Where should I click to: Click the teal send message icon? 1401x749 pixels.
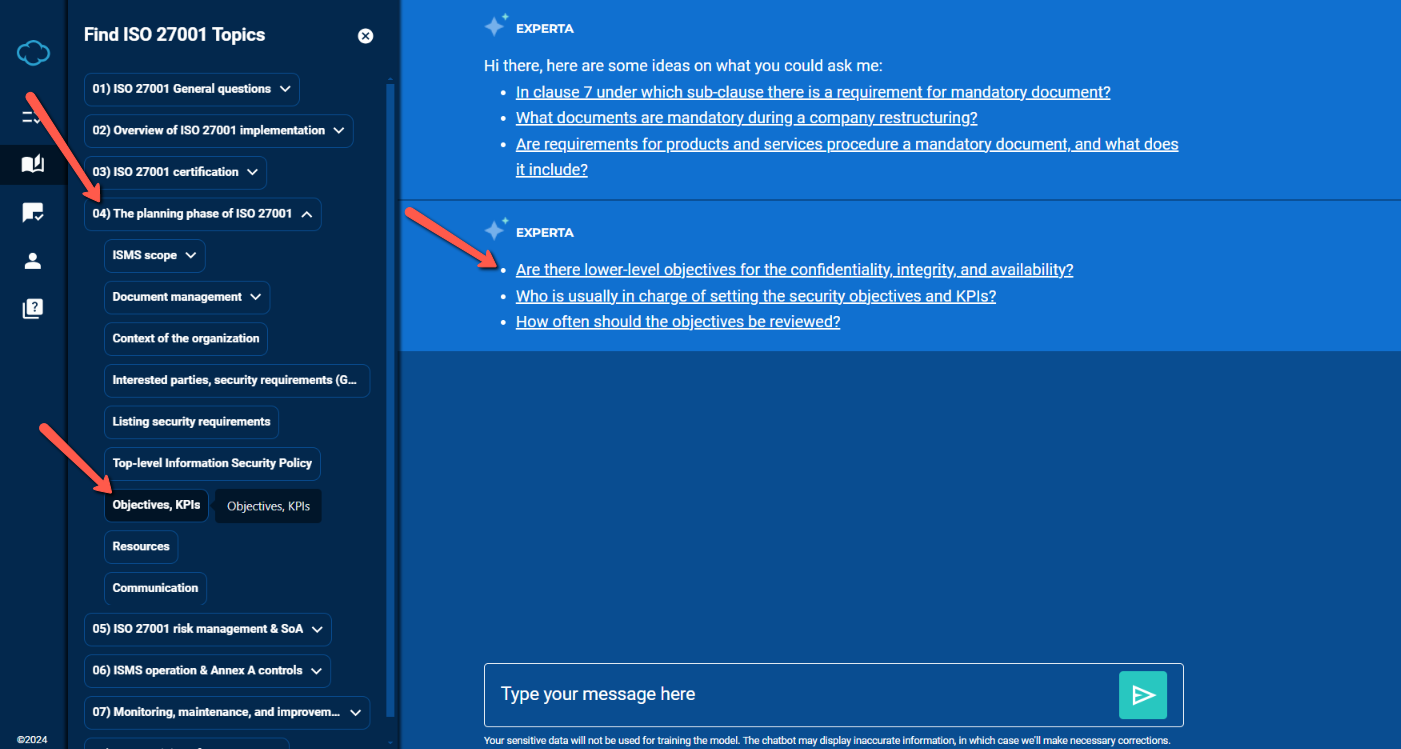[1143, 694]
